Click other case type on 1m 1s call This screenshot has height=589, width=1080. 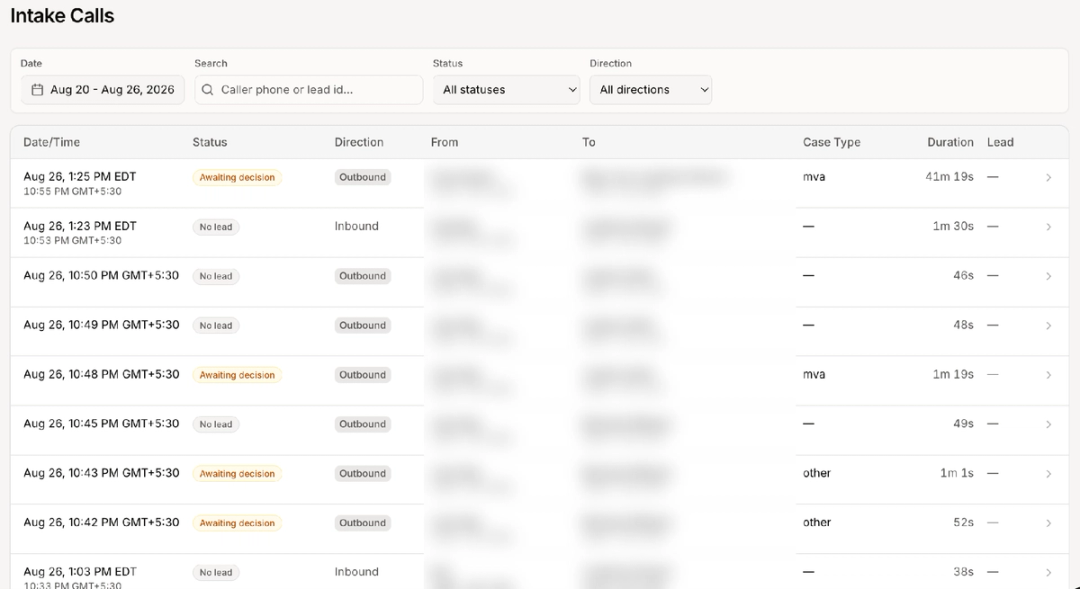pos(817,473)
